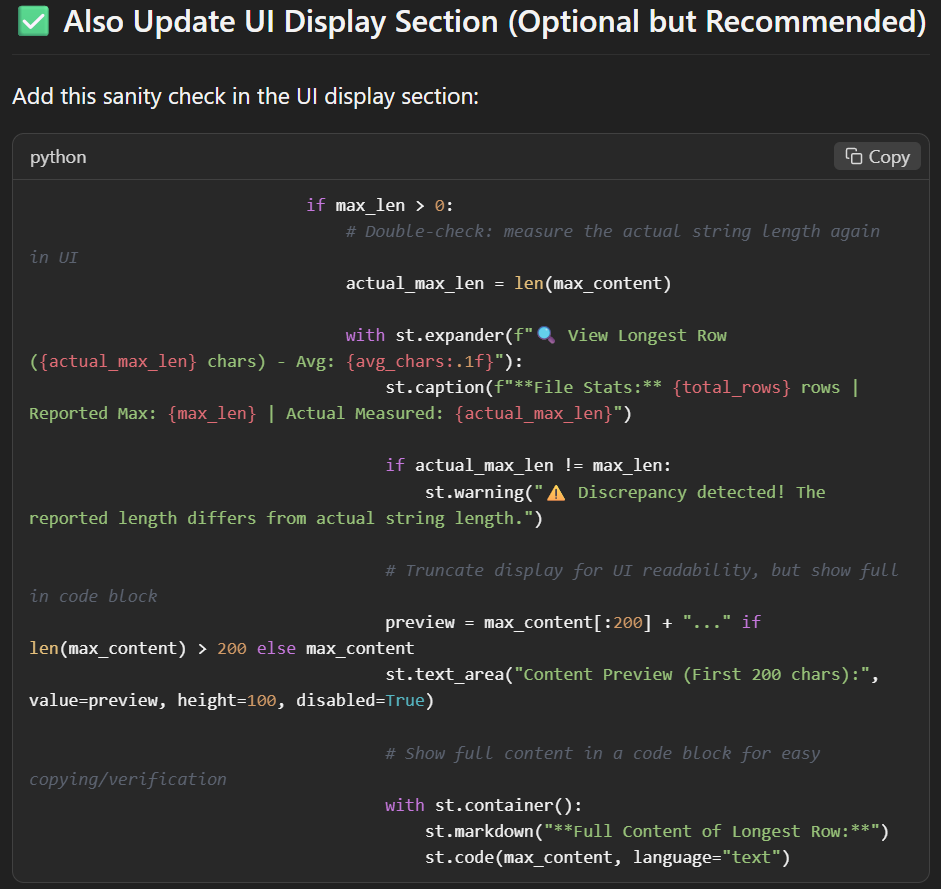Click the 'python' language label
The height and width of the screenshot is (889, 941).
[58, 157]
